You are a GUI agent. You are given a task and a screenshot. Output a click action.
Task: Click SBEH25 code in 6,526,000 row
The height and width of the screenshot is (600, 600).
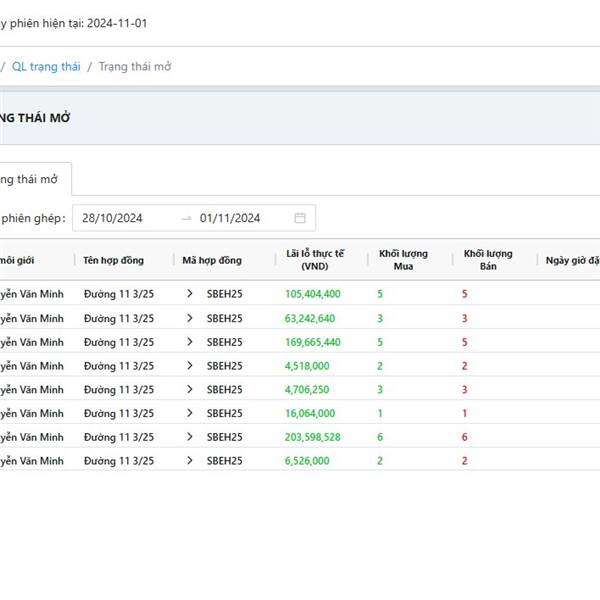point(225,461)
